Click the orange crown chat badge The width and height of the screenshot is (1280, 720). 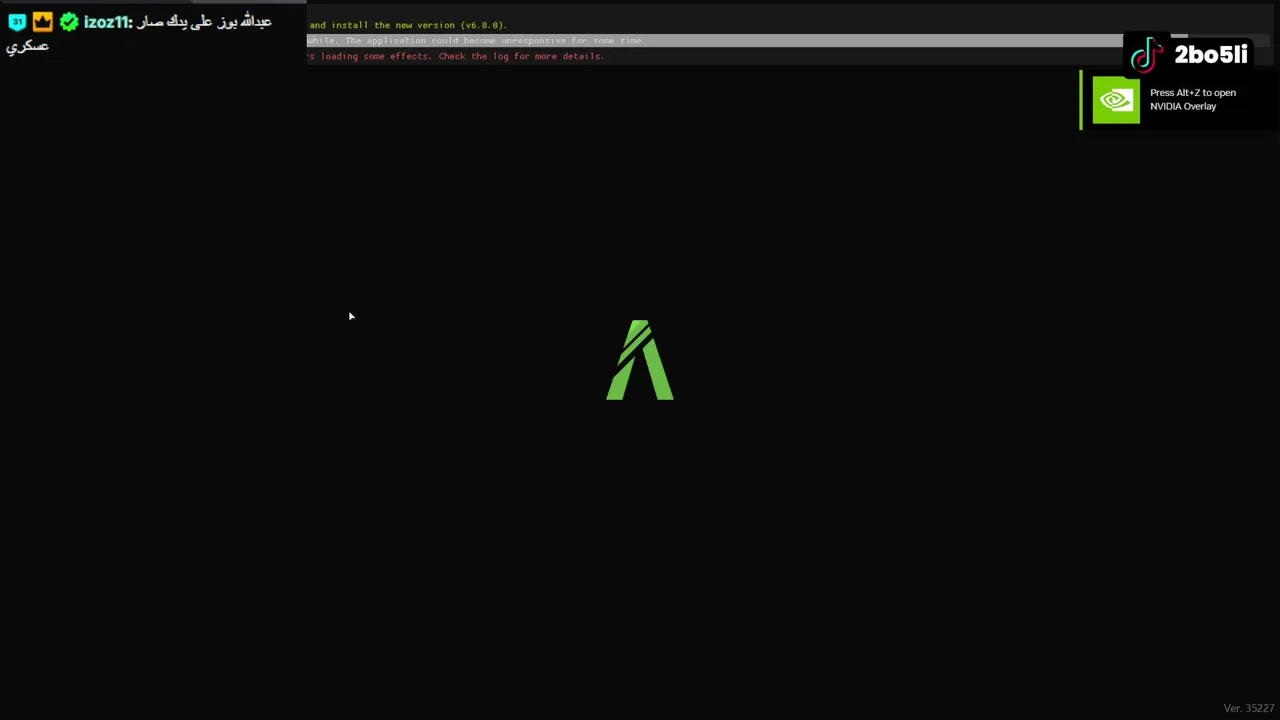[42, 21]
